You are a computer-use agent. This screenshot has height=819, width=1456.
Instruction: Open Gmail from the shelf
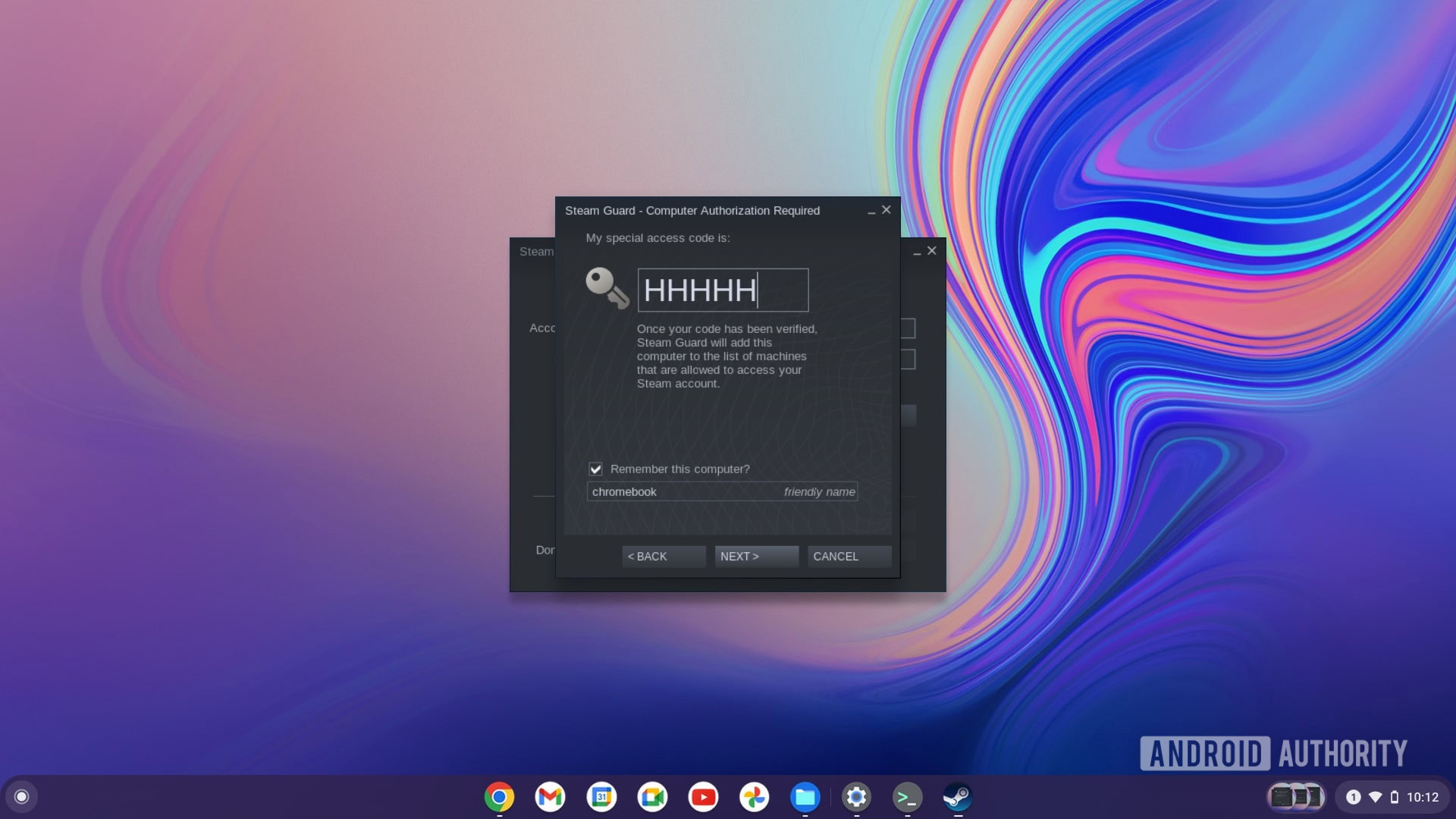(550, 797)
